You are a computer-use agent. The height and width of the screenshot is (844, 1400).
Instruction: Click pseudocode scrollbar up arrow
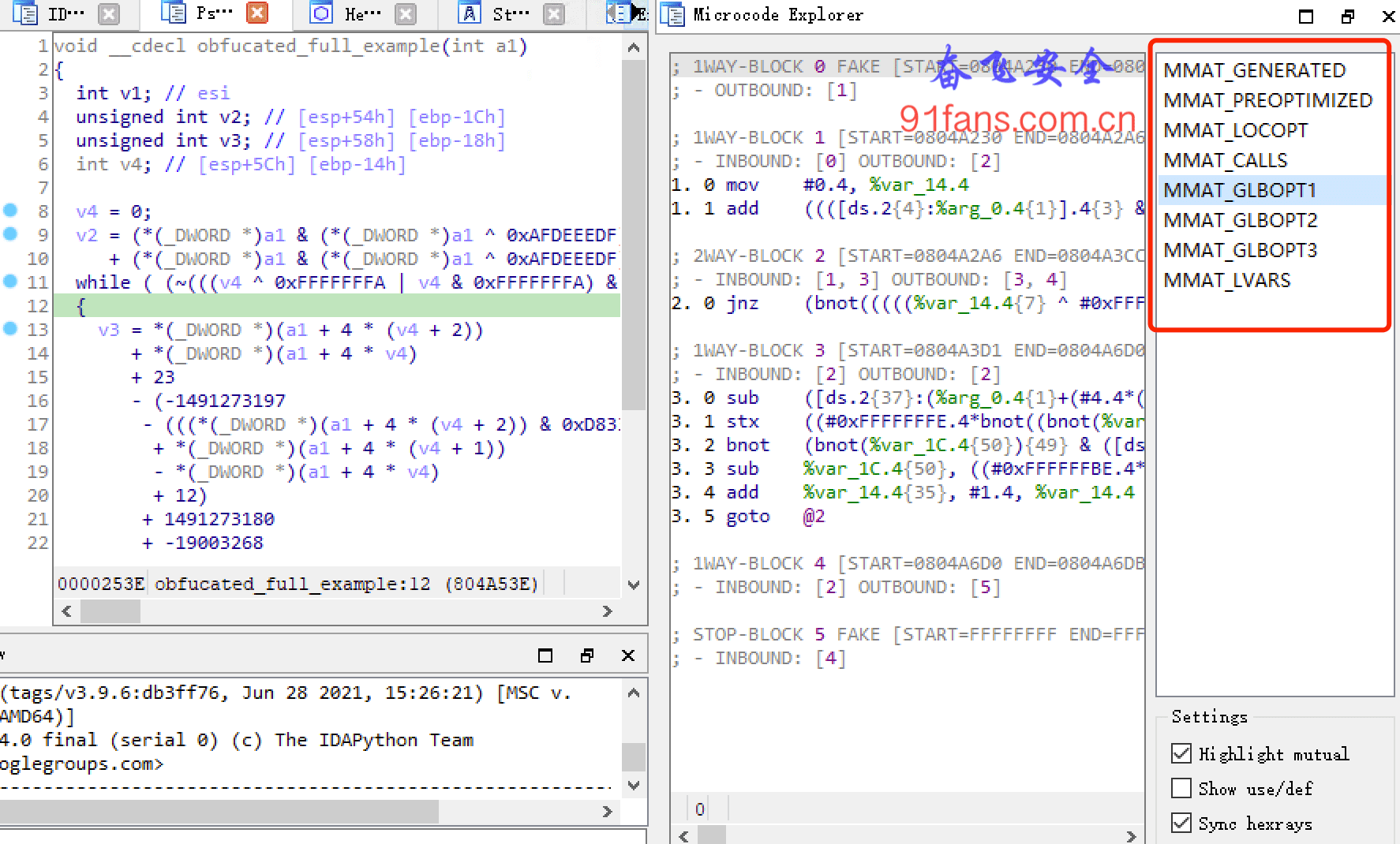pyautogui.click(x=634, y=47)
